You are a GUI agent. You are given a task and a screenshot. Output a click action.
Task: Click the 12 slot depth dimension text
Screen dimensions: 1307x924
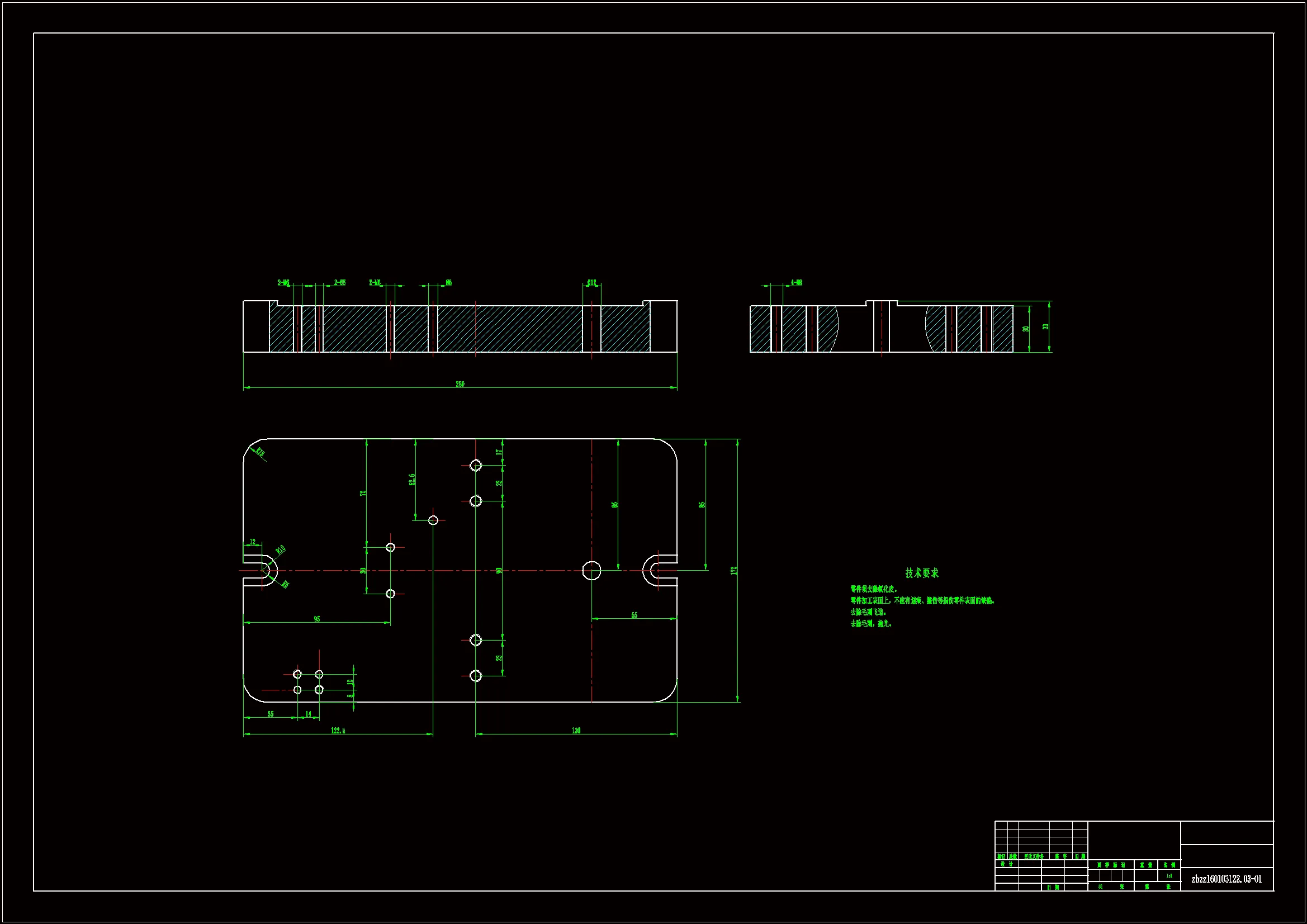253,542
